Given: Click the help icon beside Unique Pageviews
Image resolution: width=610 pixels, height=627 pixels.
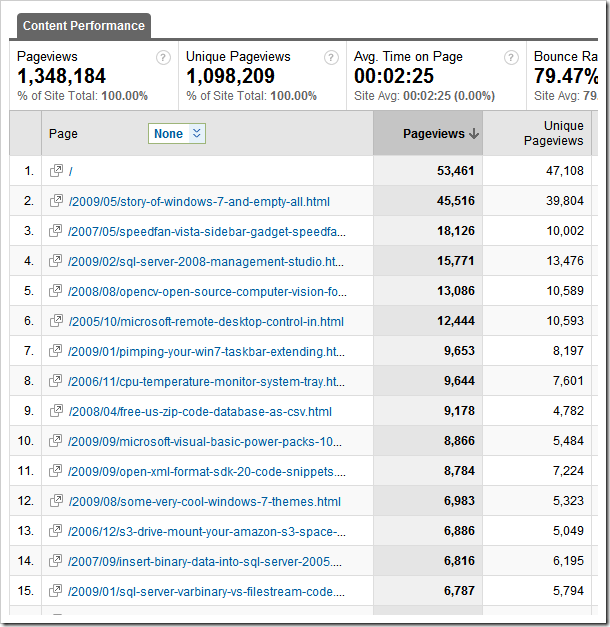Looking at the screenshot, I should (x=332, y=58).
